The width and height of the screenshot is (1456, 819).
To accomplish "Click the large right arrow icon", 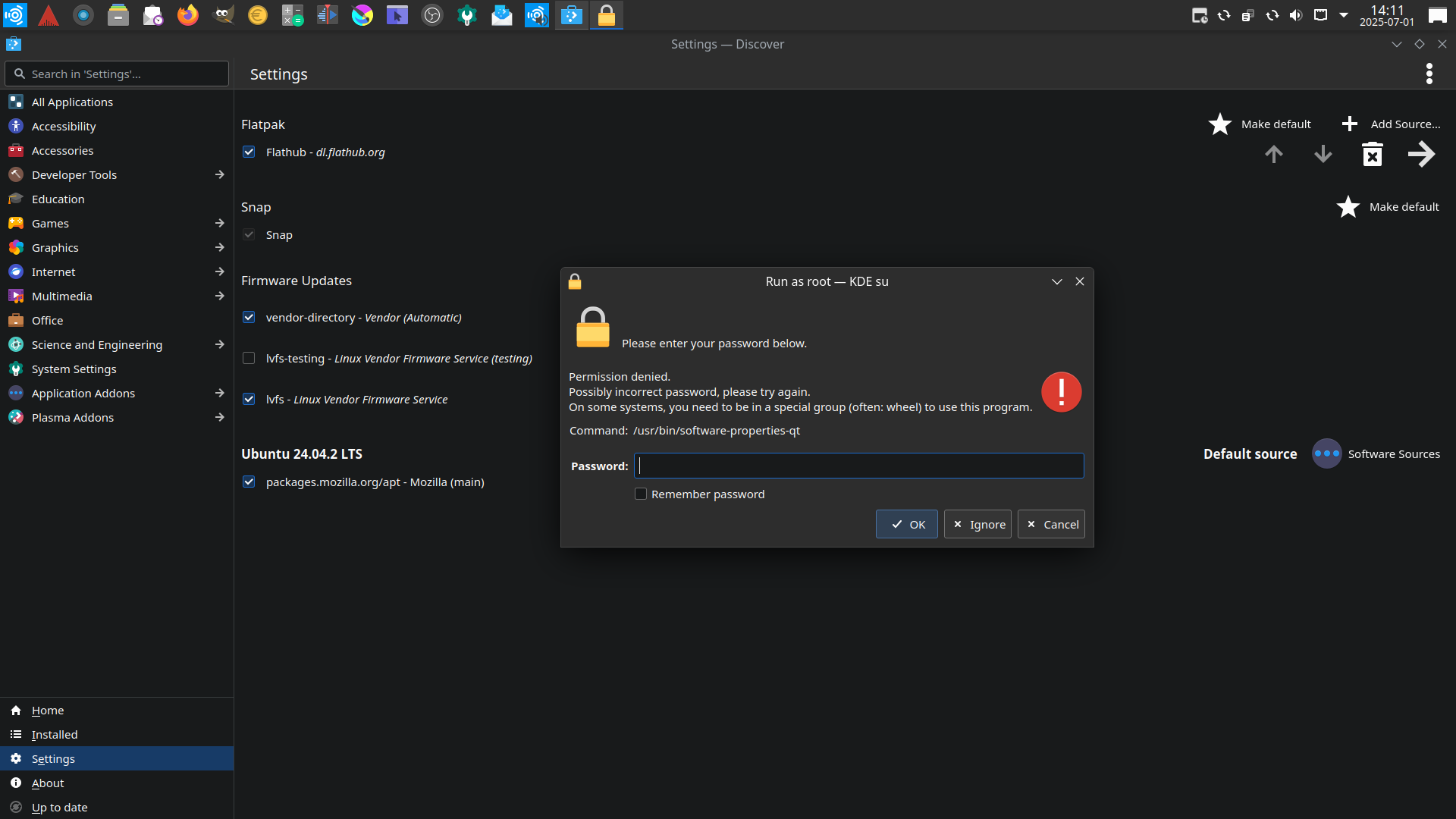I will coord(1421,155).
